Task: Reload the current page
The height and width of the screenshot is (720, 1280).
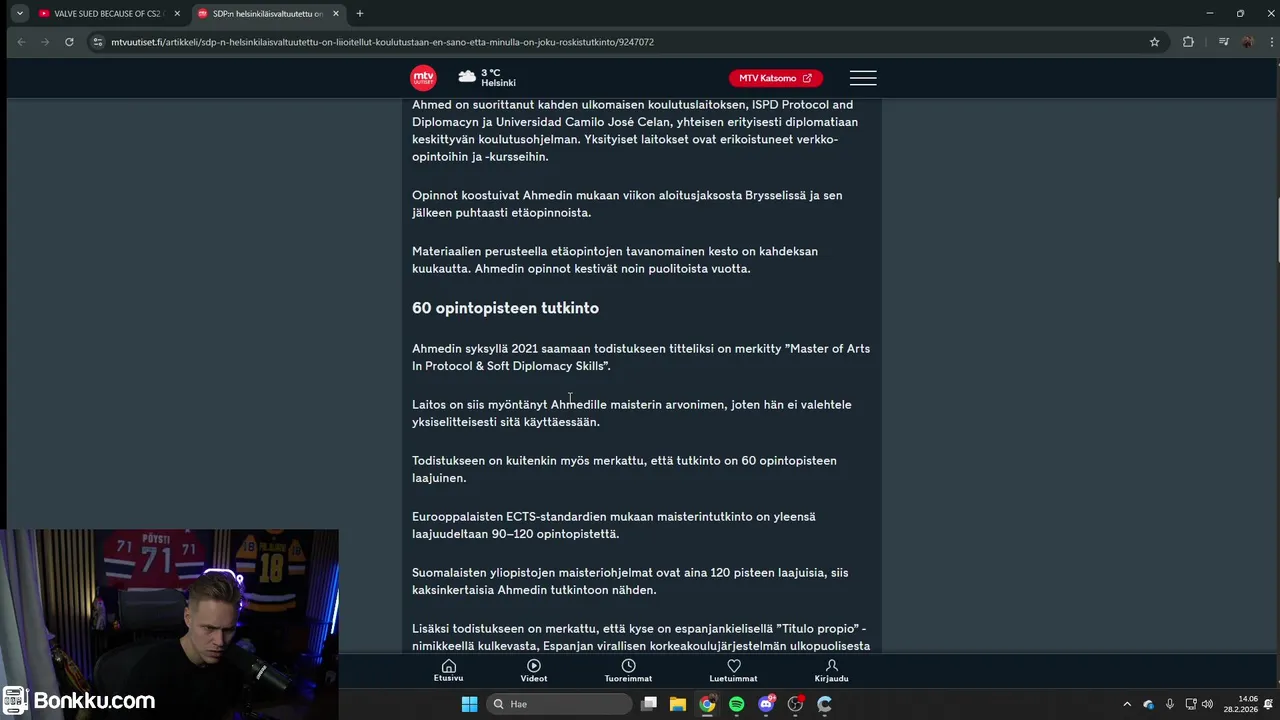Action: 69,42
